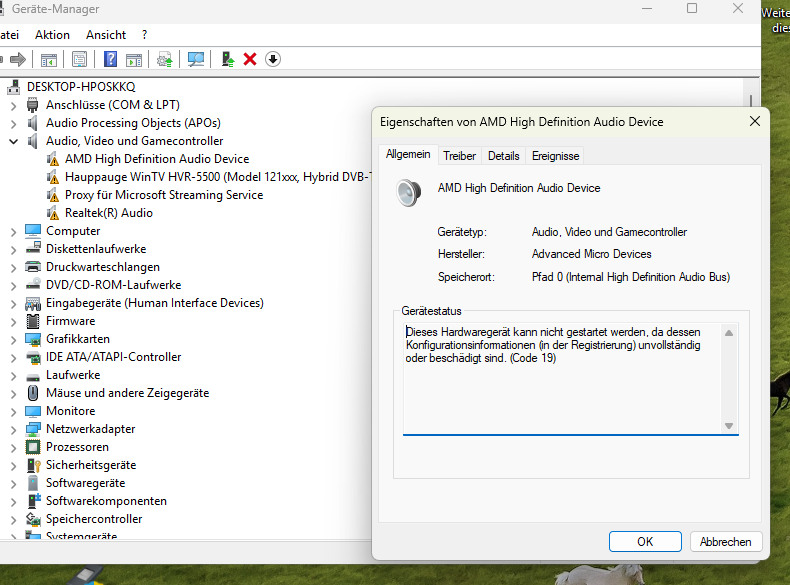The width and height of the screenshot is (790, 585).
Task: Expand the Computer category
Action: [x=14, y=232]
